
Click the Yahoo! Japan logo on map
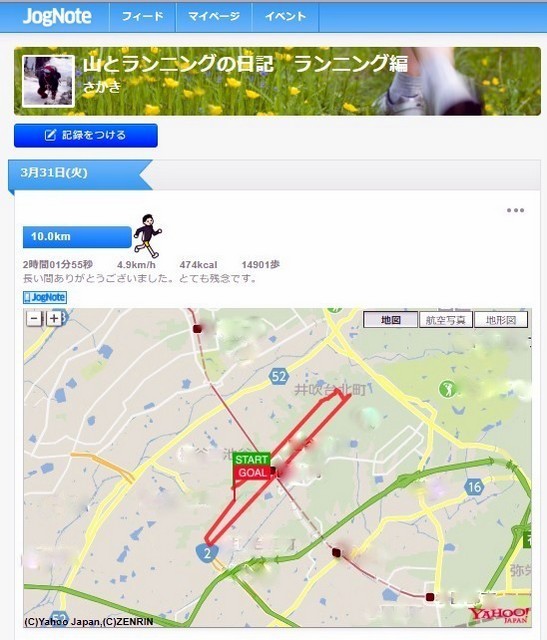coord(499,615)
